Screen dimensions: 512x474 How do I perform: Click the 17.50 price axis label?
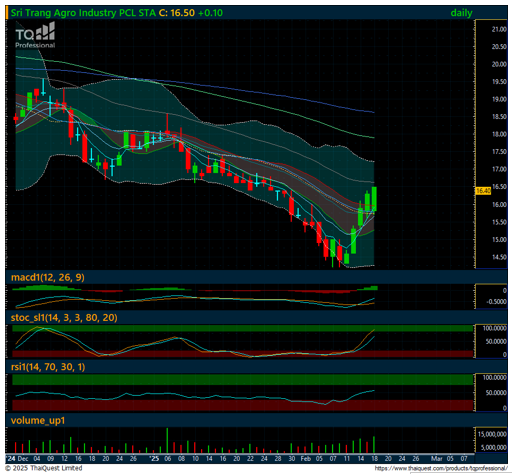coord(499,152)
